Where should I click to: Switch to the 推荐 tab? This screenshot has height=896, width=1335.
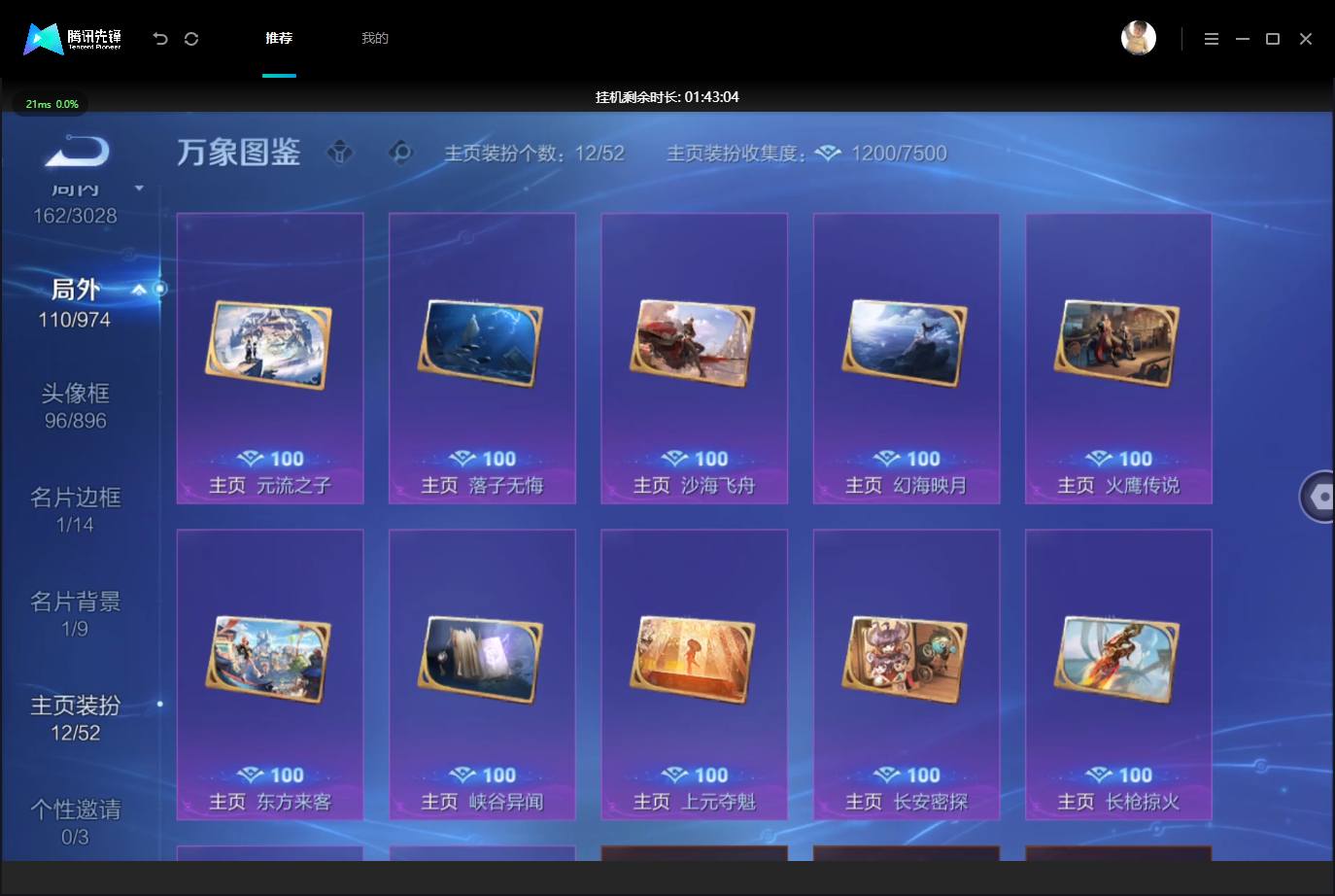pos(279,38)
